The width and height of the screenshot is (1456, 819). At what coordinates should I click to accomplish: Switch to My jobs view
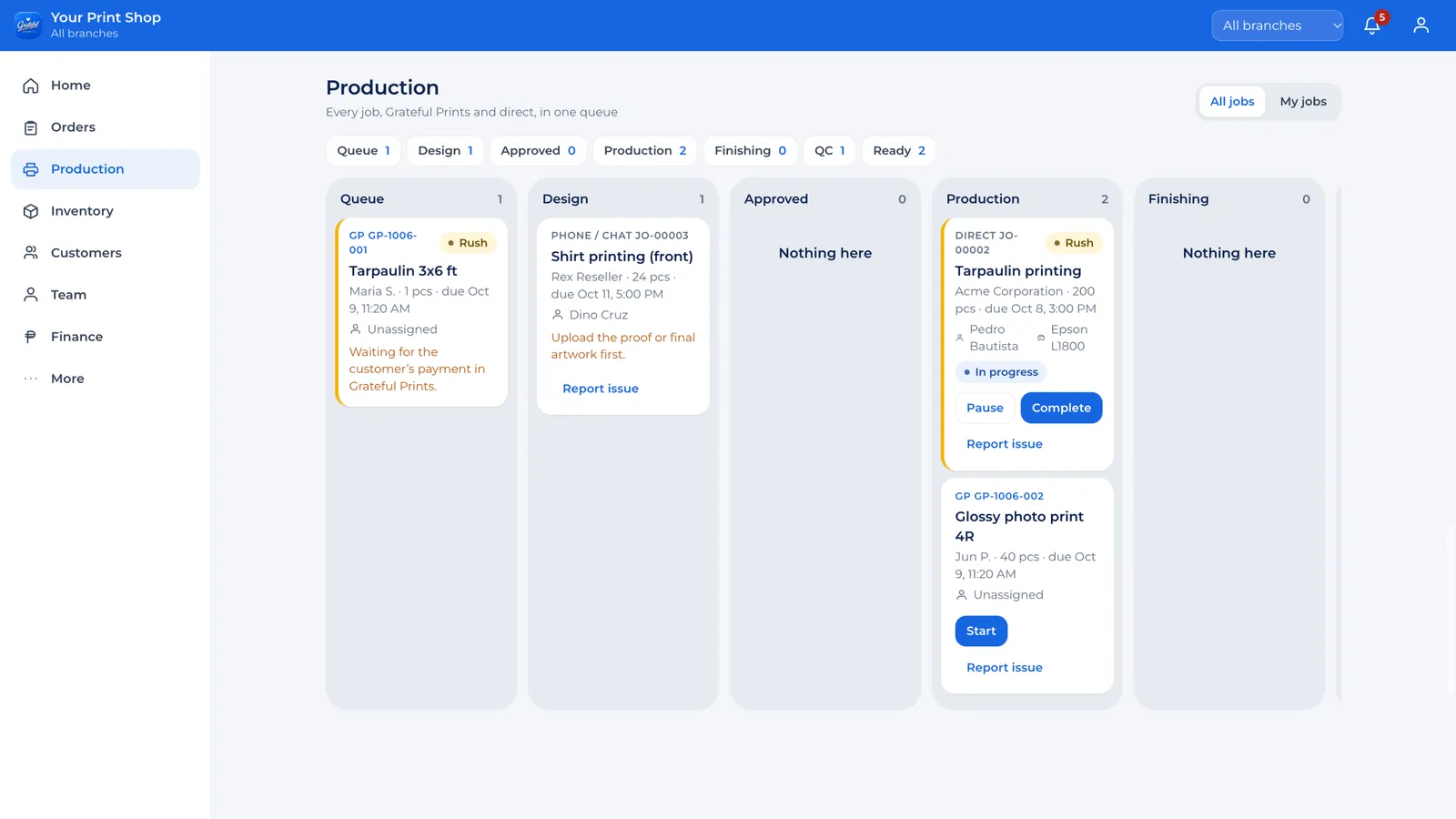pyautogui.click(x=1303, y=102)
